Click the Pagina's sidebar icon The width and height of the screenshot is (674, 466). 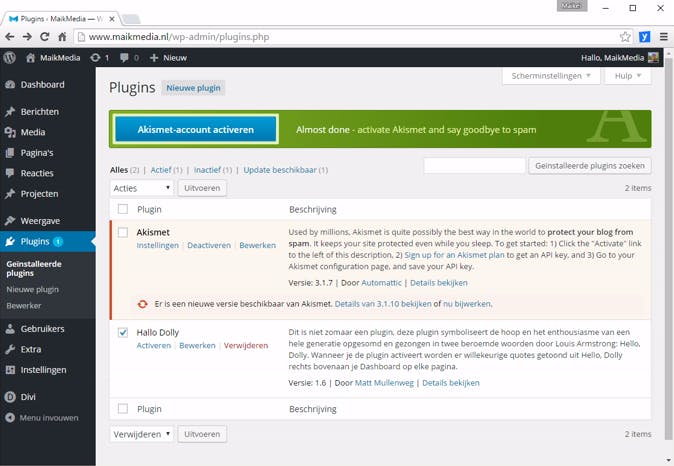(10, 153)
